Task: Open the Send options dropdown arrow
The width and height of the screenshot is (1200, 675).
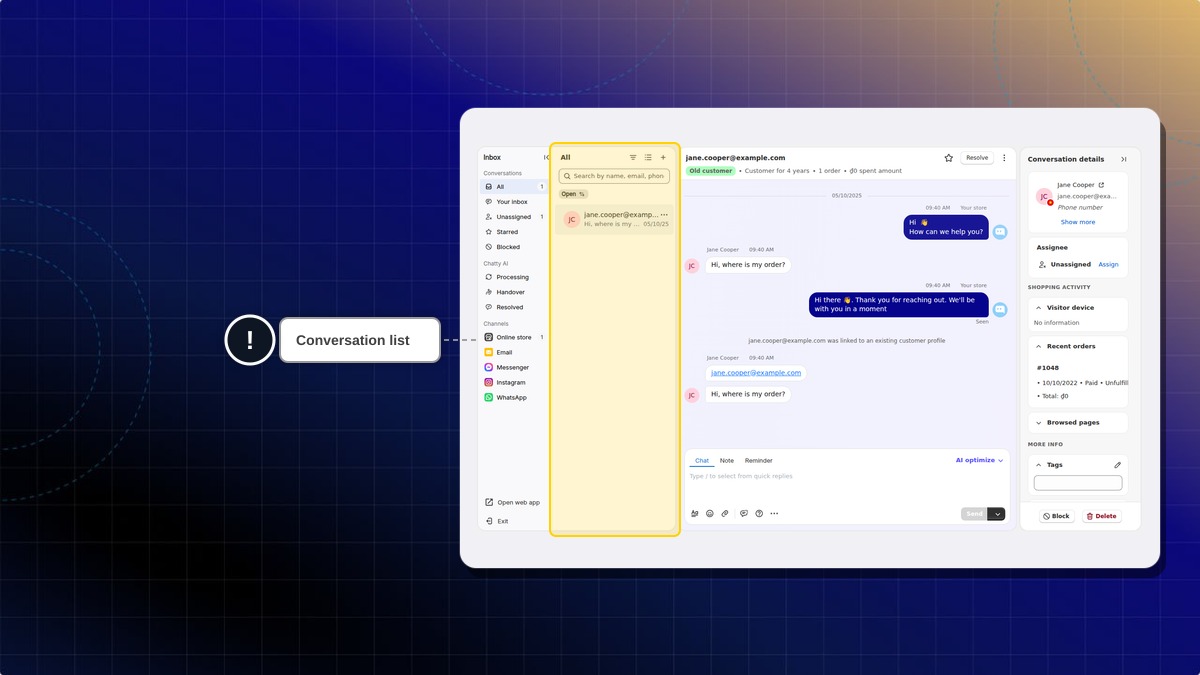Action: (997, 514)
